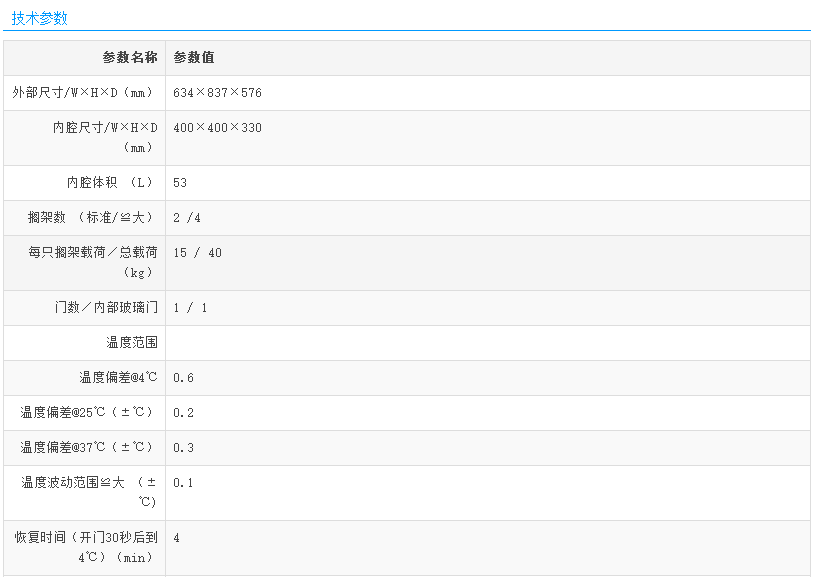The image size is (815, 577).
Task: Click the 温度范围 row label
Action: pyautogui.click(x=132, y=343)
